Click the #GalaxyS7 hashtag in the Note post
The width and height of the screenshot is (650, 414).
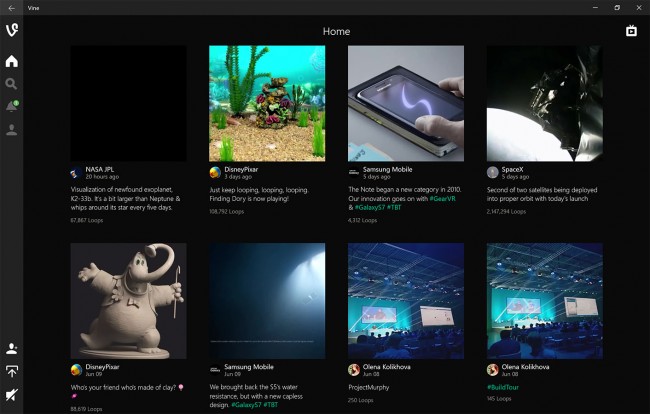click(370, 207)
